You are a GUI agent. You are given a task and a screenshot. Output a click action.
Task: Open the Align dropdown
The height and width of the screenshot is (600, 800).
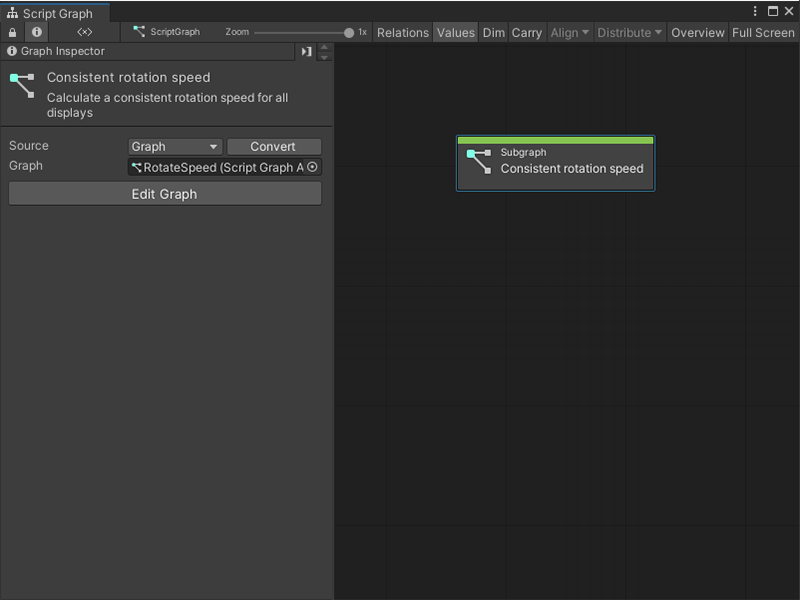tap(568, 32)
